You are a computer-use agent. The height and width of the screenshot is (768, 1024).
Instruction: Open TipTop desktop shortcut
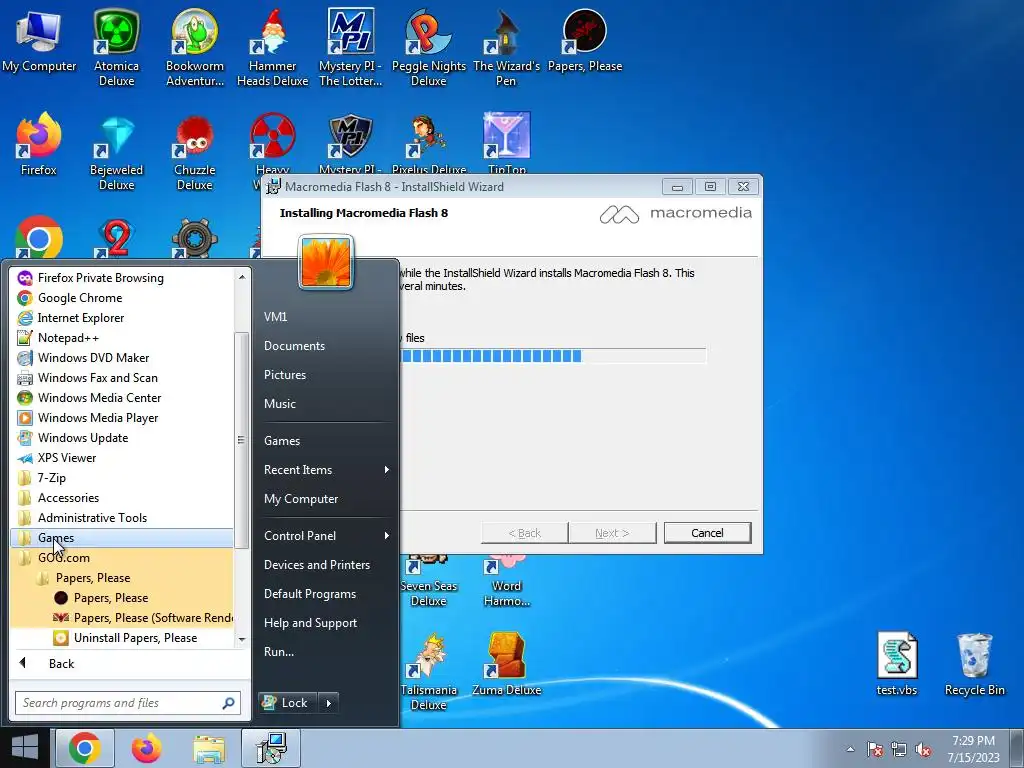tap(506, 142)
